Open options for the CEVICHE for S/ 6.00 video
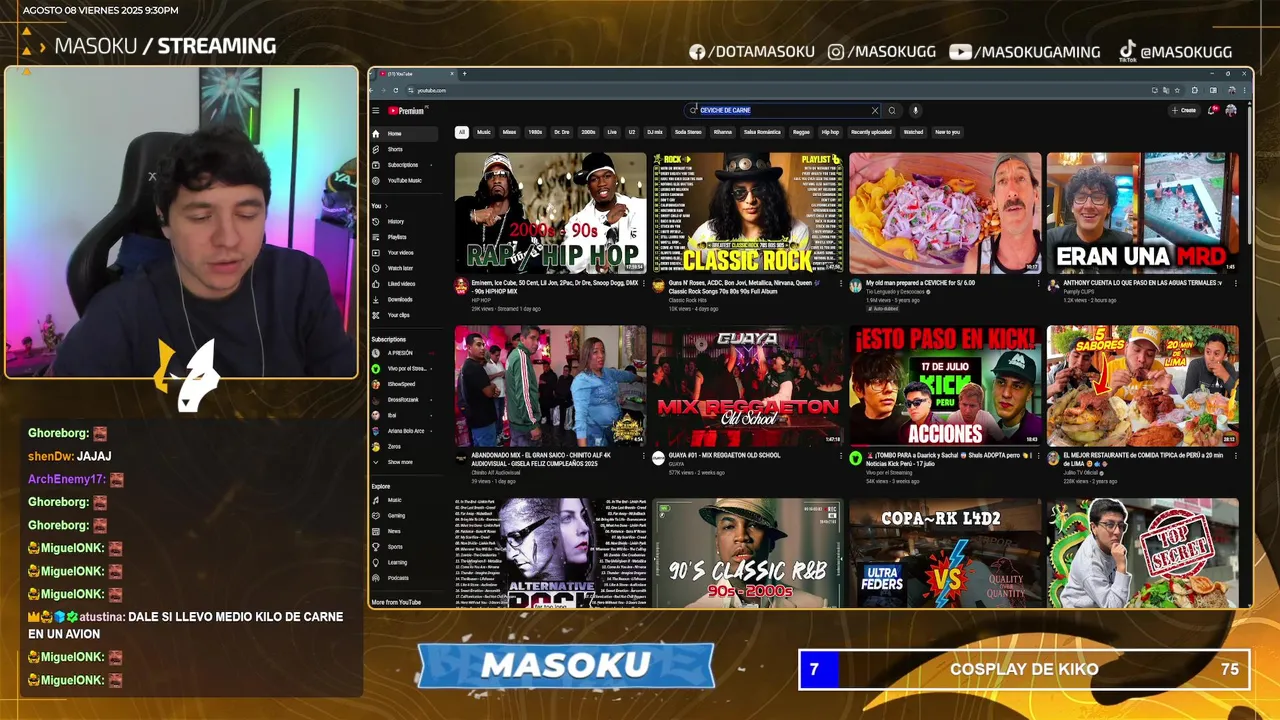 coord(1038,284)
